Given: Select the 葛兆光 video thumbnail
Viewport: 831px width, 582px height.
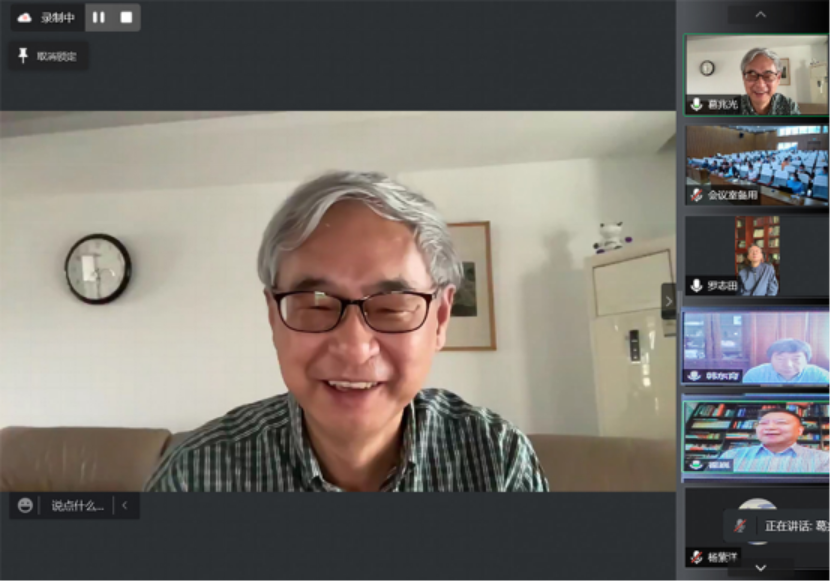Looking at the screenshot, I should click(x=756, y=75).
